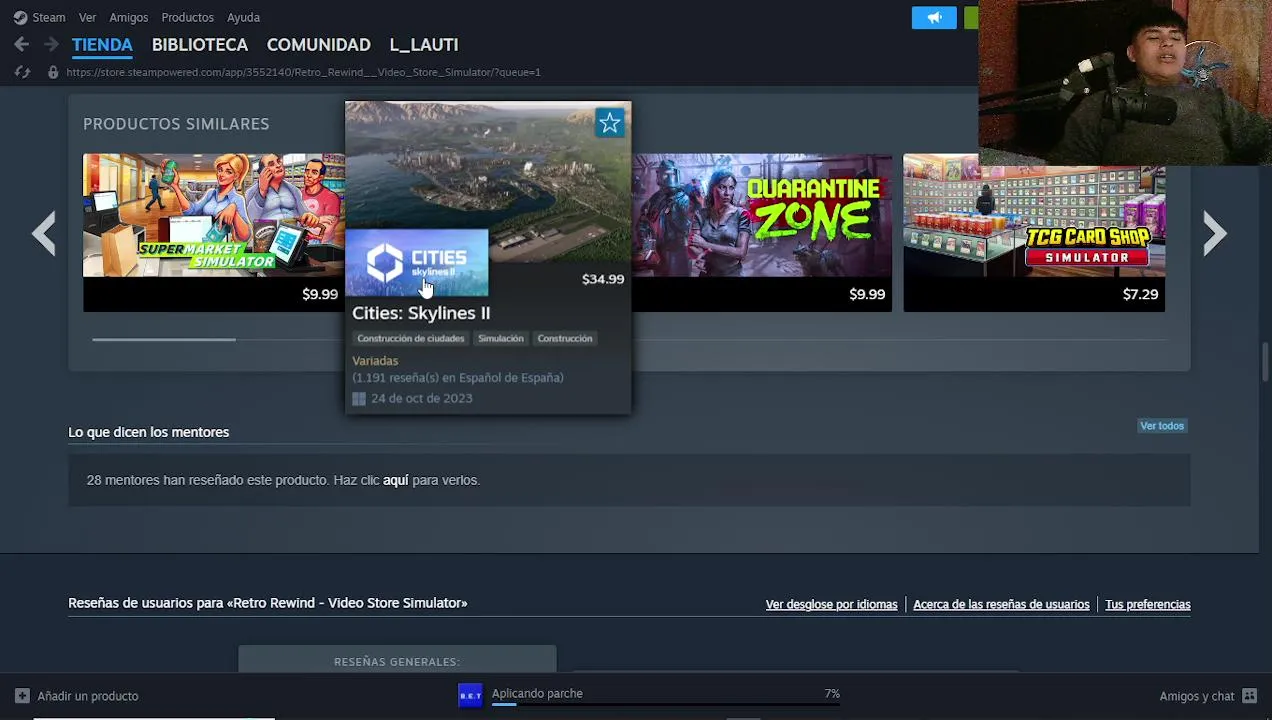Click the $7.29 price on TCG Card Shop
This screenshot has height=720, width=1272.
point(1140,294)
